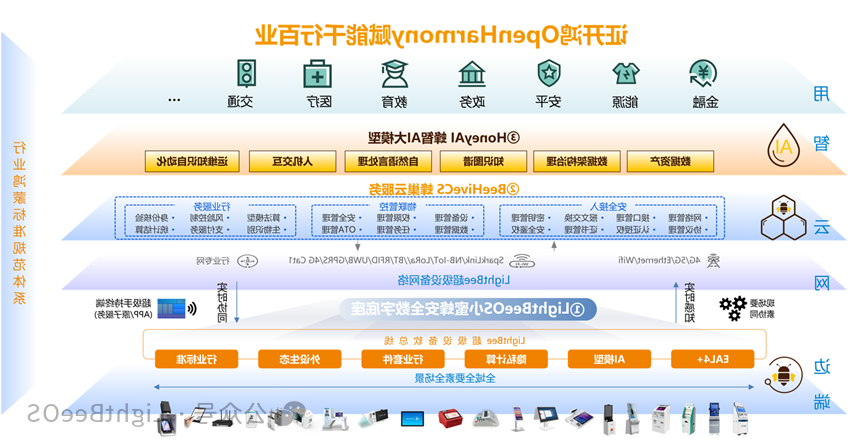The width and height of the screenshot is (865, 448).
Task: Click the oval icon beside 行业专网
Action: pos(247,261)
